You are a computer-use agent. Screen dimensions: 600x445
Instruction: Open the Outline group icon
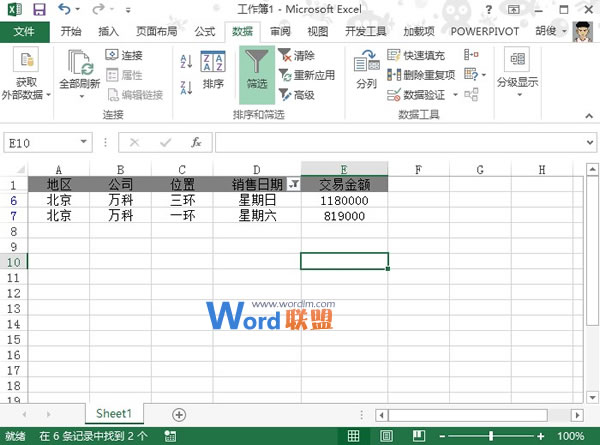(517, 59)
